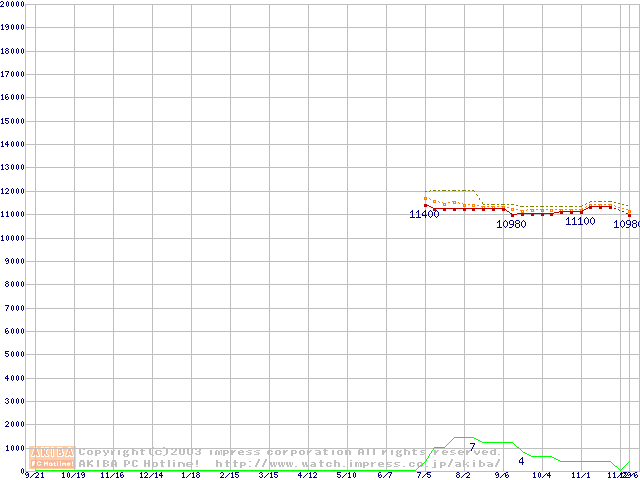
Task: Click the red data point above 11400
Action: pos(426,205)
